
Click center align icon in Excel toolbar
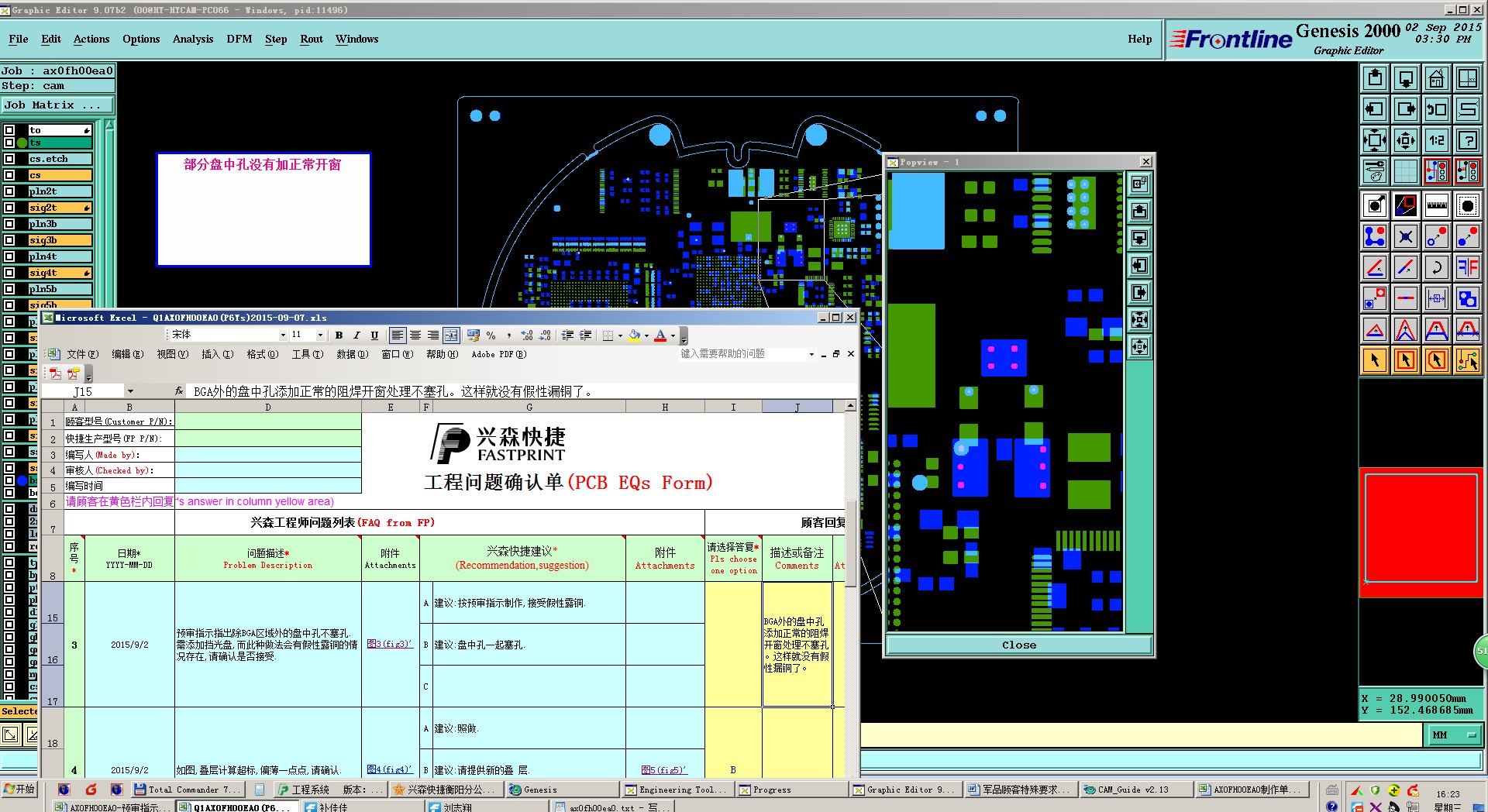[x=415, y=335]
